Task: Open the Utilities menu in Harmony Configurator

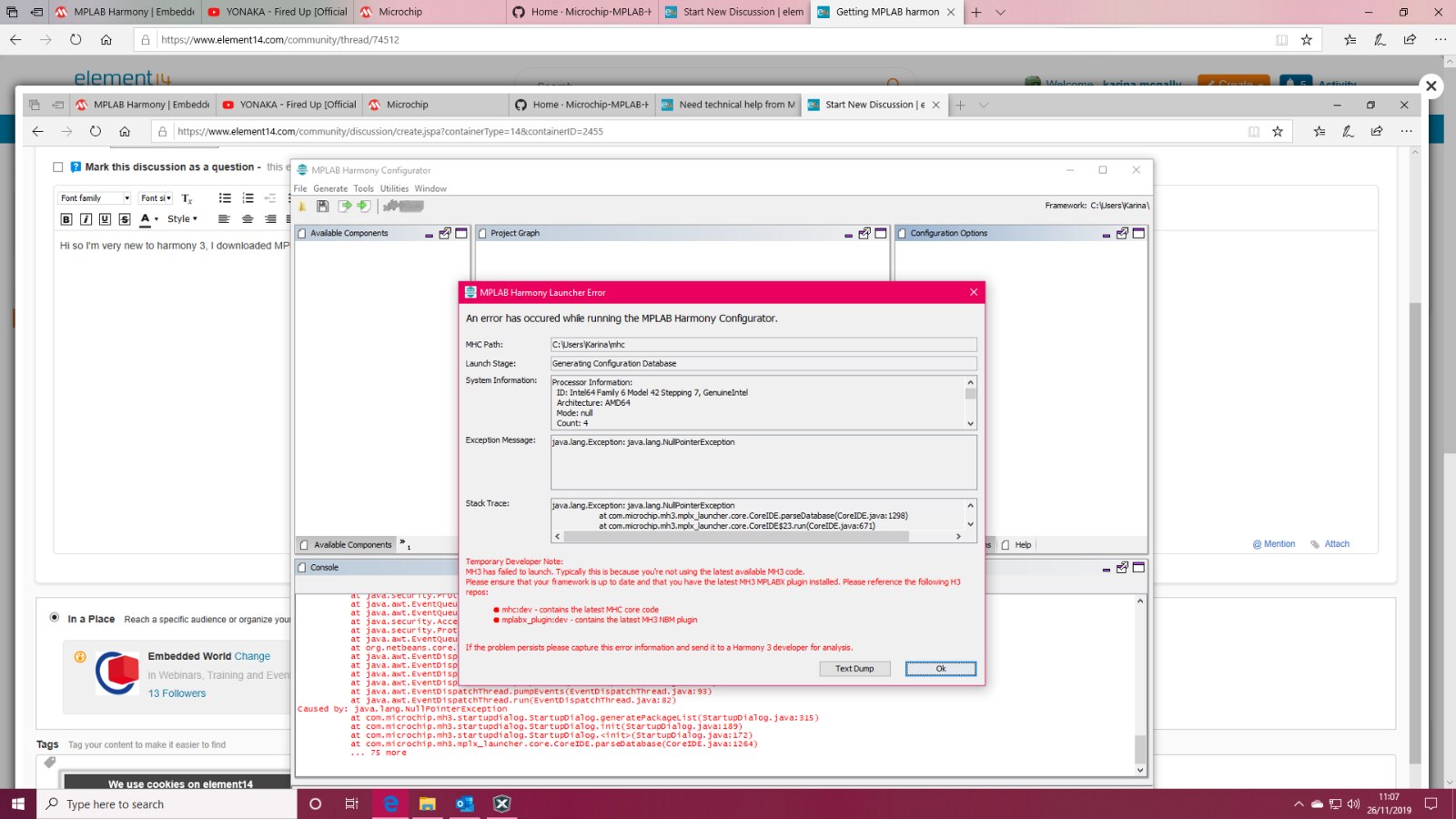Action: [394, 189]
